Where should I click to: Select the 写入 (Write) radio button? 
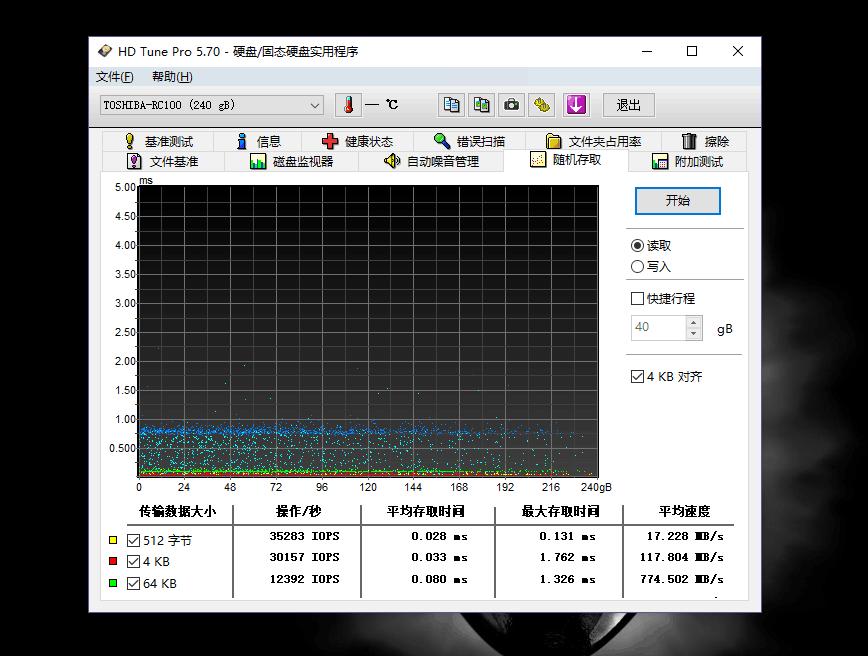coord(637,266)
